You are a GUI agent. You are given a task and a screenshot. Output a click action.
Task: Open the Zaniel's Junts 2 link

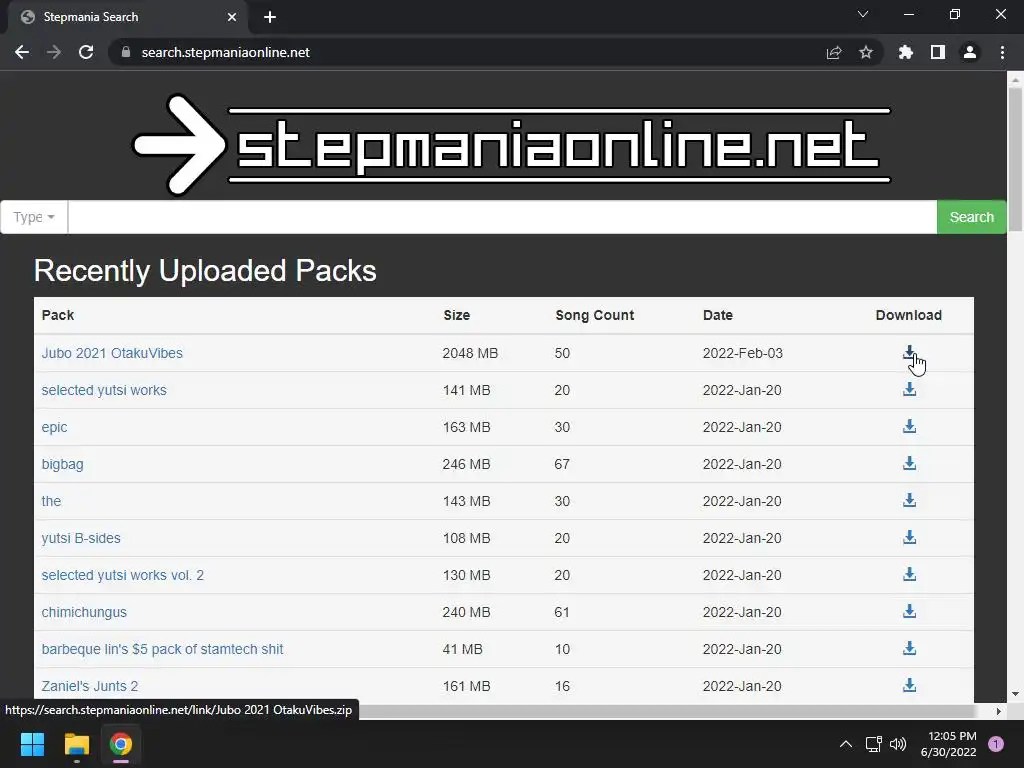(x=90, y=686)
